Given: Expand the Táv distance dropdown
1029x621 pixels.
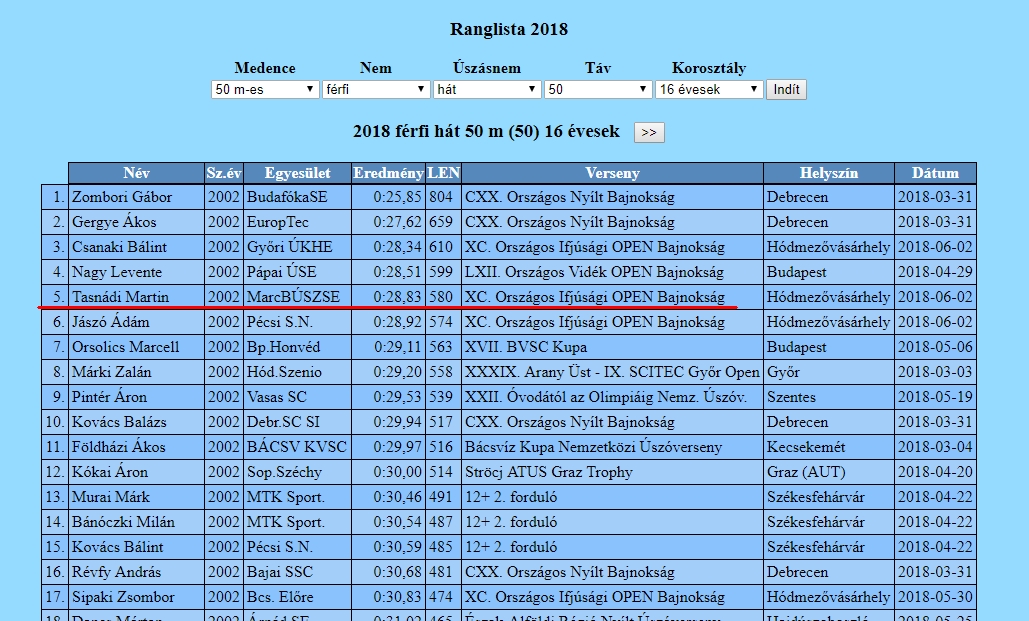Looking at the screenshot, I should 598,90.
